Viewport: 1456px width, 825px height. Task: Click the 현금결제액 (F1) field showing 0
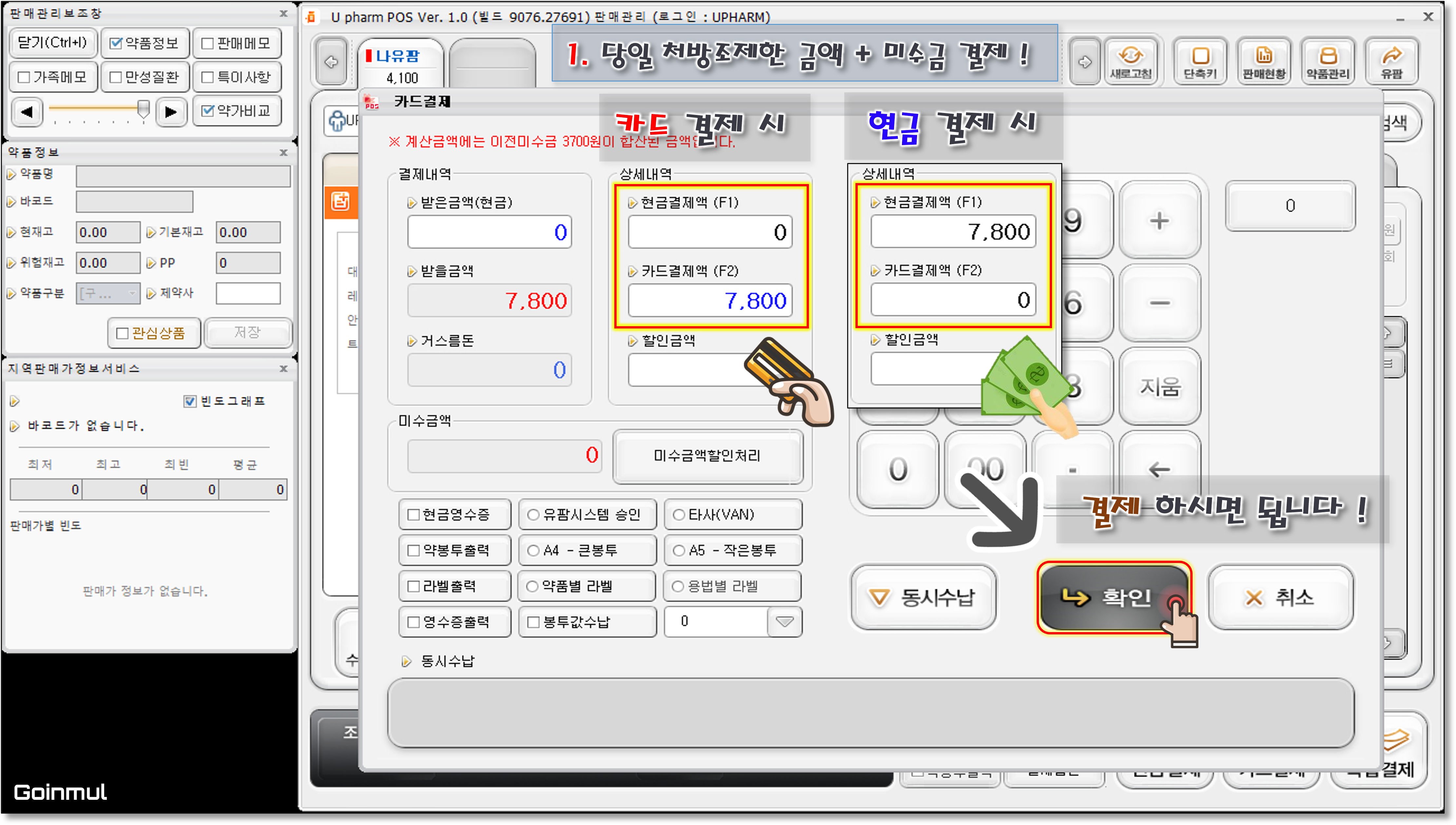pos(710,232)
